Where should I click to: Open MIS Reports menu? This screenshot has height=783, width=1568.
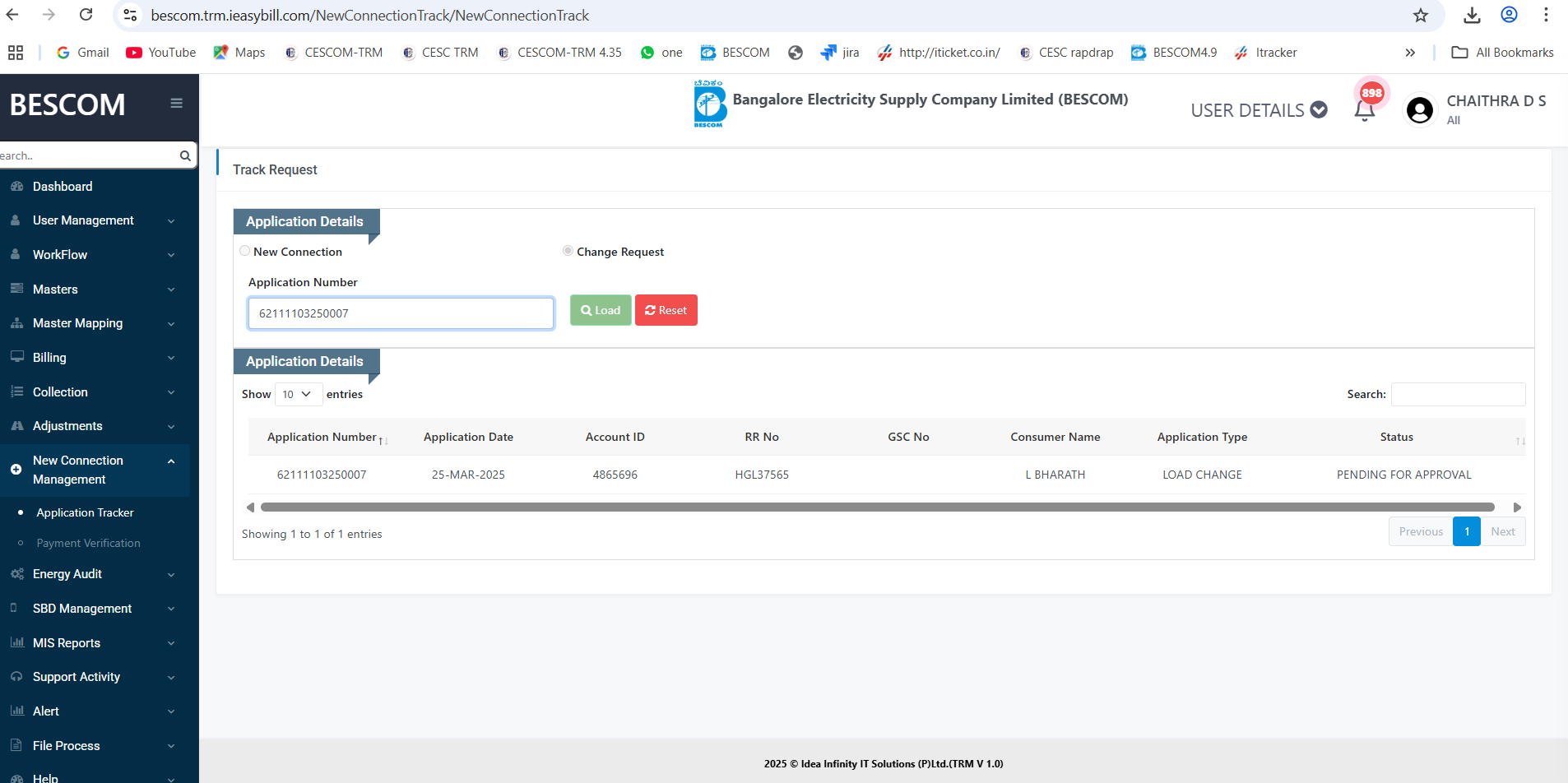tap(95, 643)
